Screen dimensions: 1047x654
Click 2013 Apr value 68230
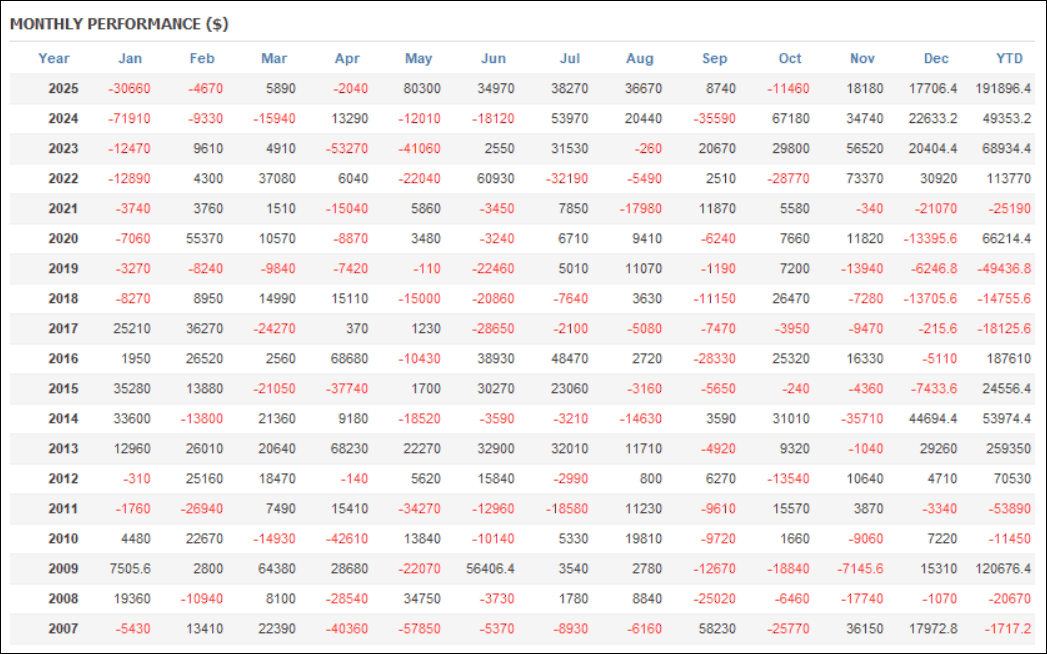pyautogui.click(x=349, y=449)
